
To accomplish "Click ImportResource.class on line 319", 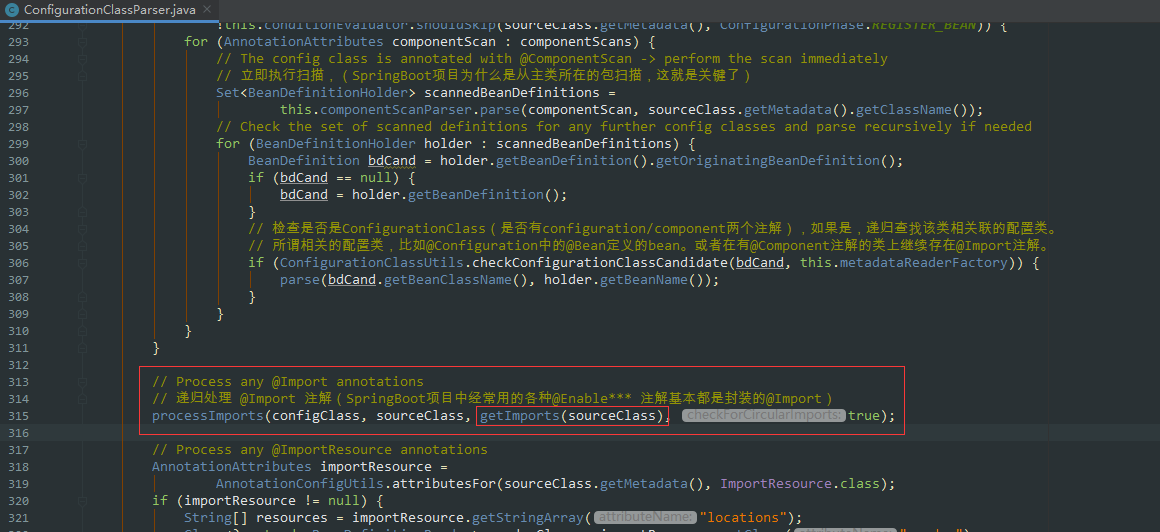I will click(x=800, y=483).
